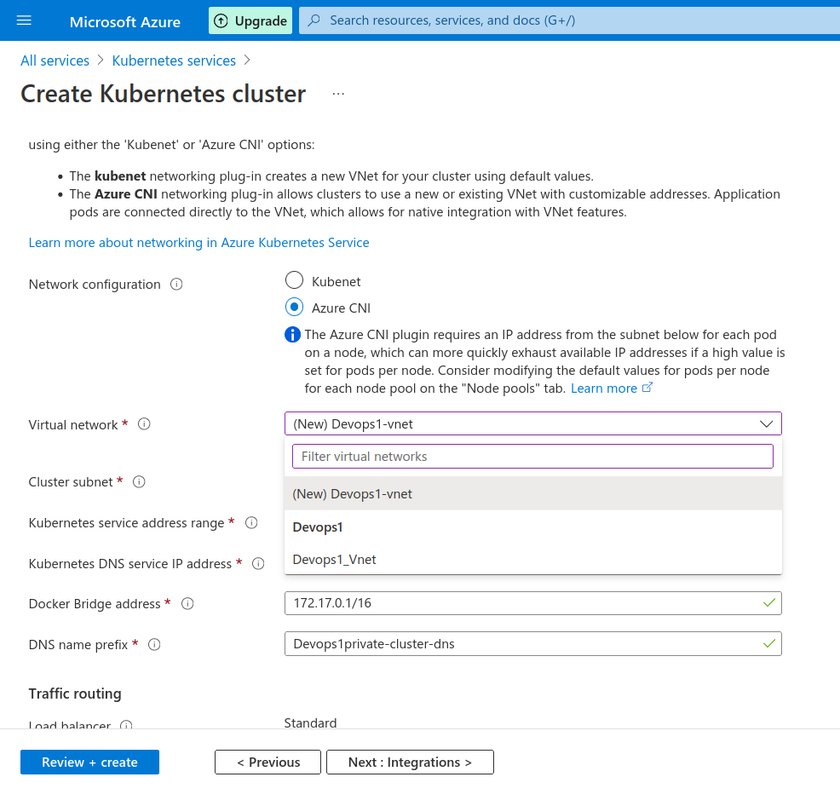The image size is (840, 800).
Task: Click the Review + create button
Action: click(90, 762)
